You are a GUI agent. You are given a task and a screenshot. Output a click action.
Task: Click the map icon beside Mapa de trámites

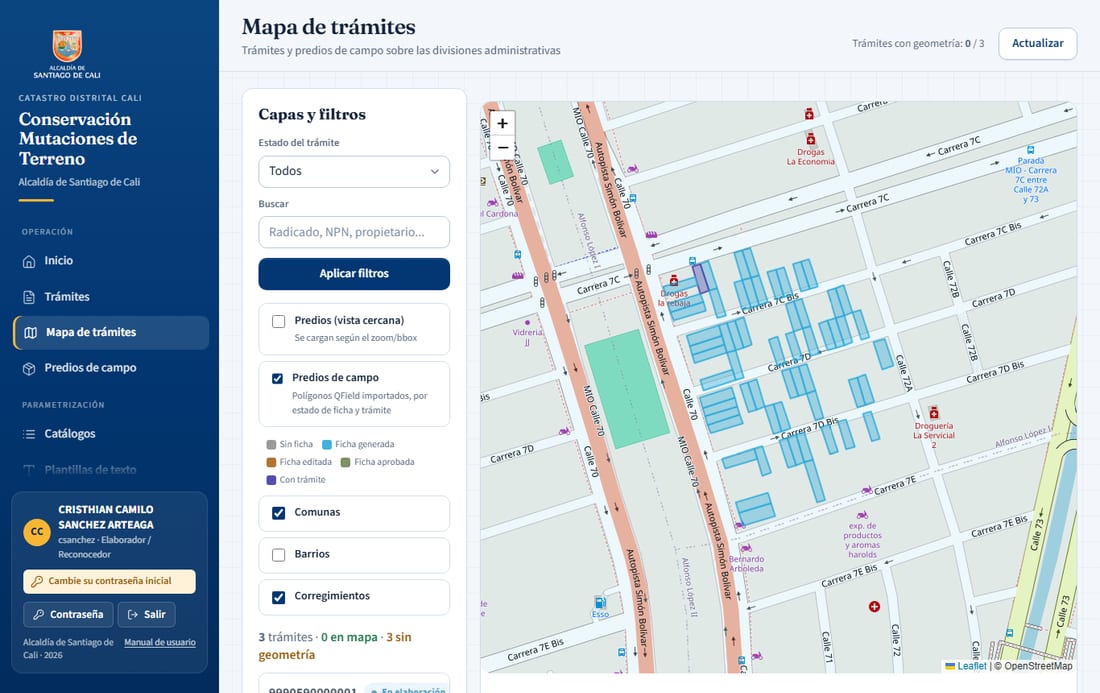(31, 333)
